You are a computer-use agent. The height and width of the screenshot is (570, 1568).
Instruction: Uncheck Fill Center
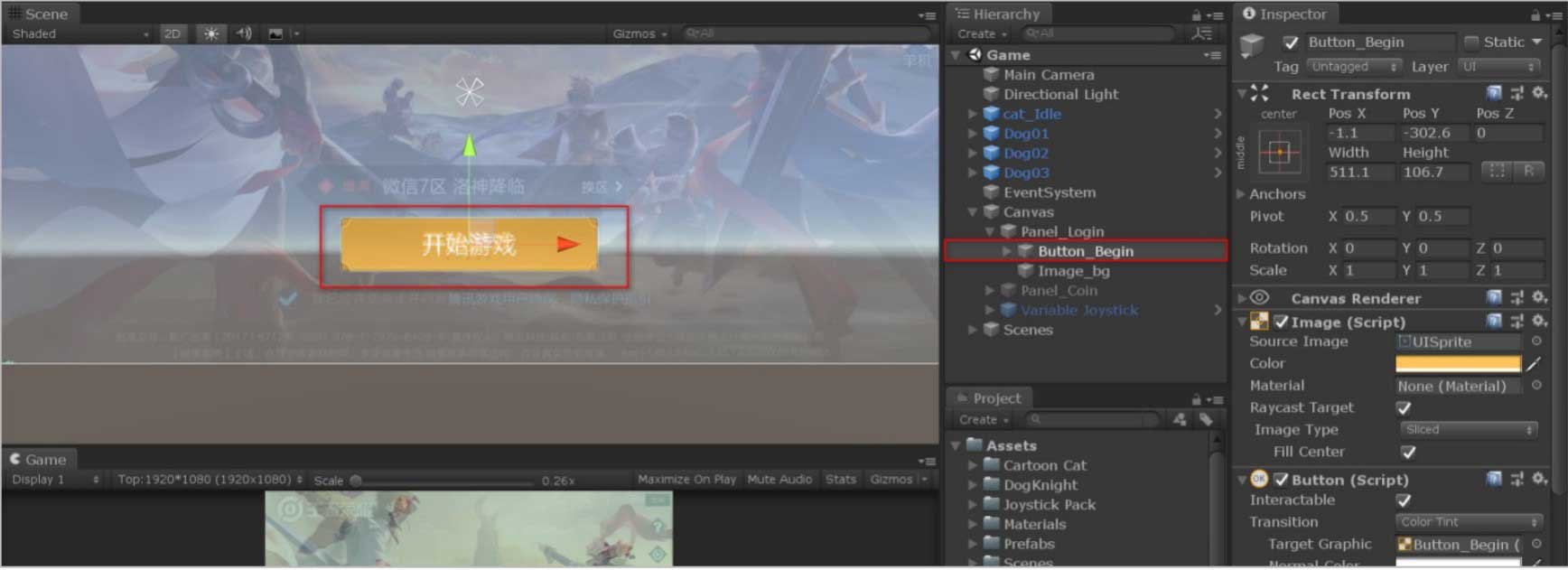pos(1408,452)
